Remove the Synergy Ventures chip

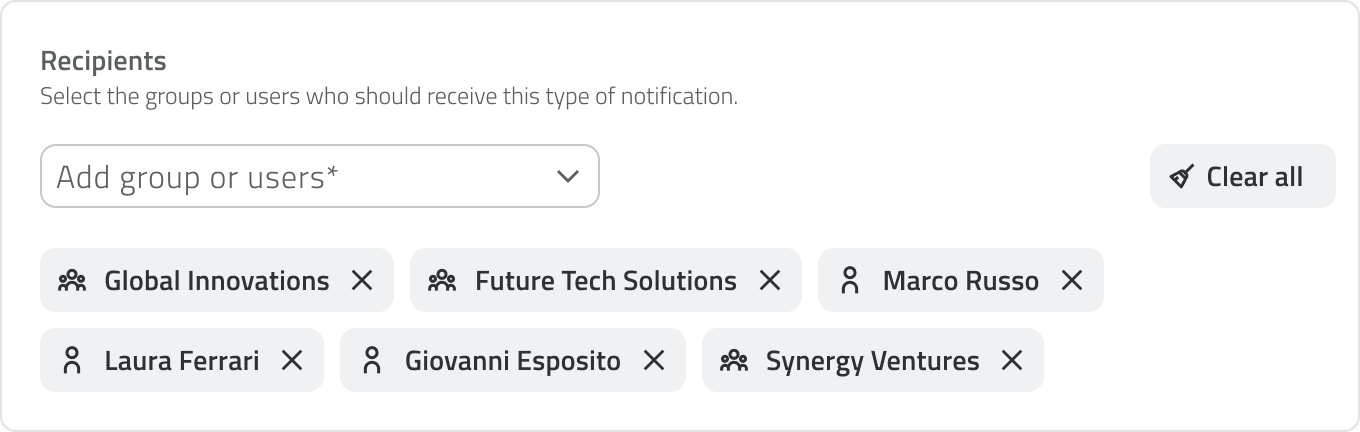click(1012, 361)
